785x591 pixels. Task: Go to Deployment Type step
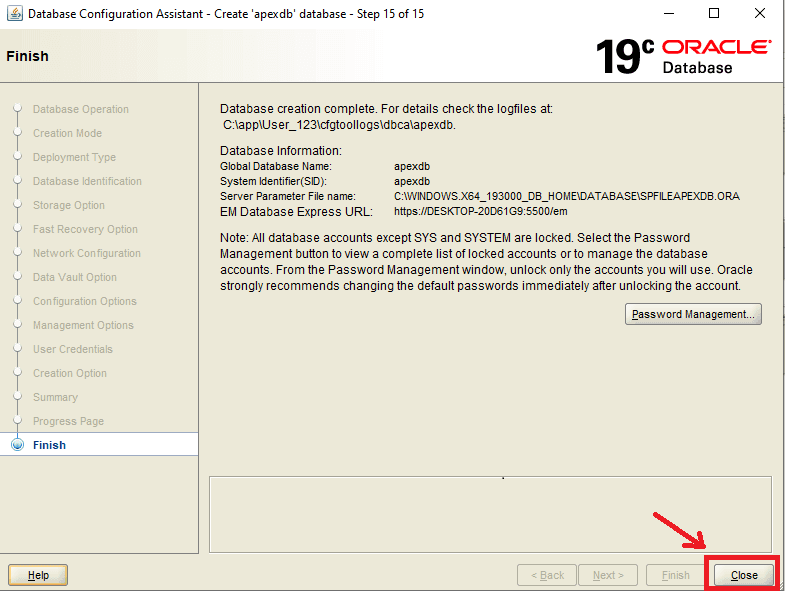click(x=74, y=157)
